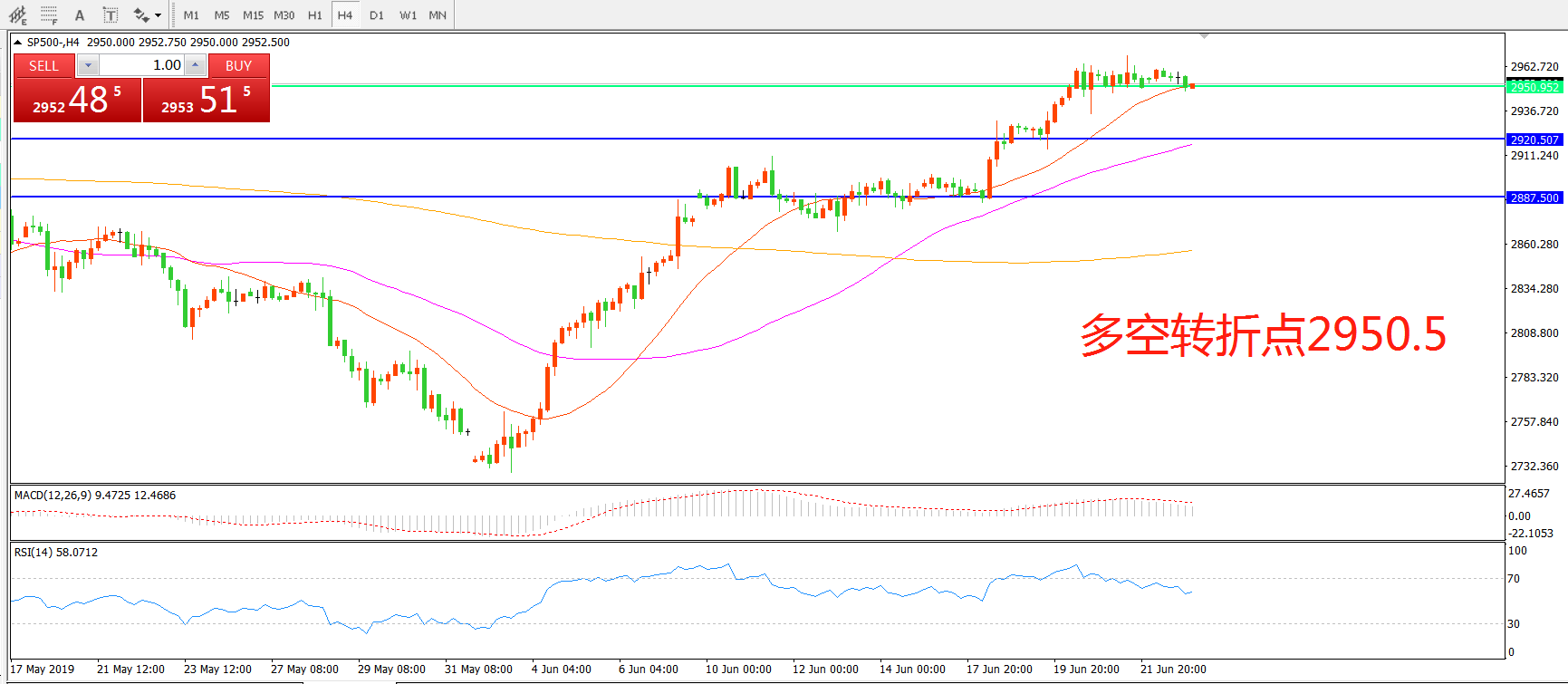This screenshot has height=684, width=1568.
Task: Toggle the M15 timeframe button
Action: (253, 15)
